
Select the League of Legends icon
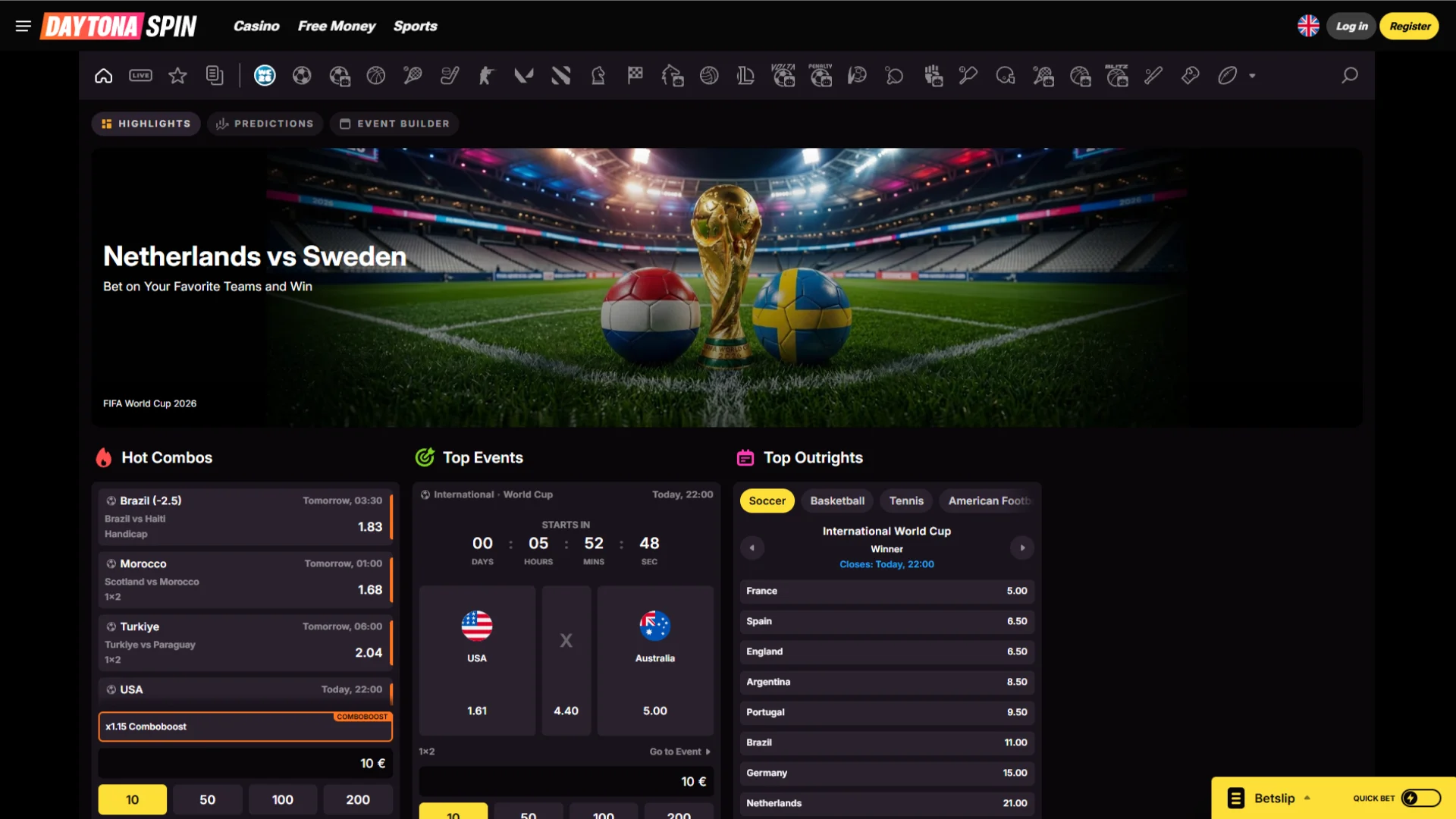(x=745, y=76)
